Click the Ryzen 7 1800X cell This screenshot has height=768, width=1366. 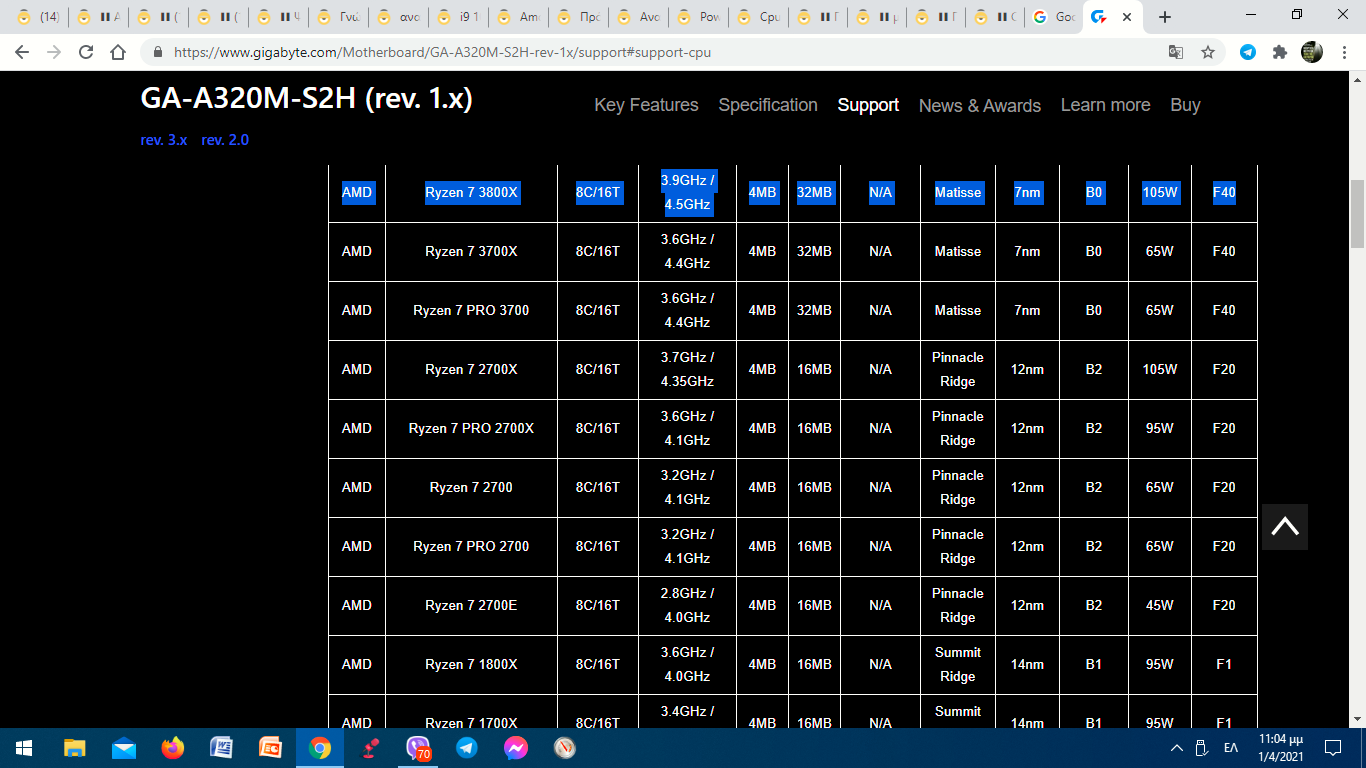471,664
